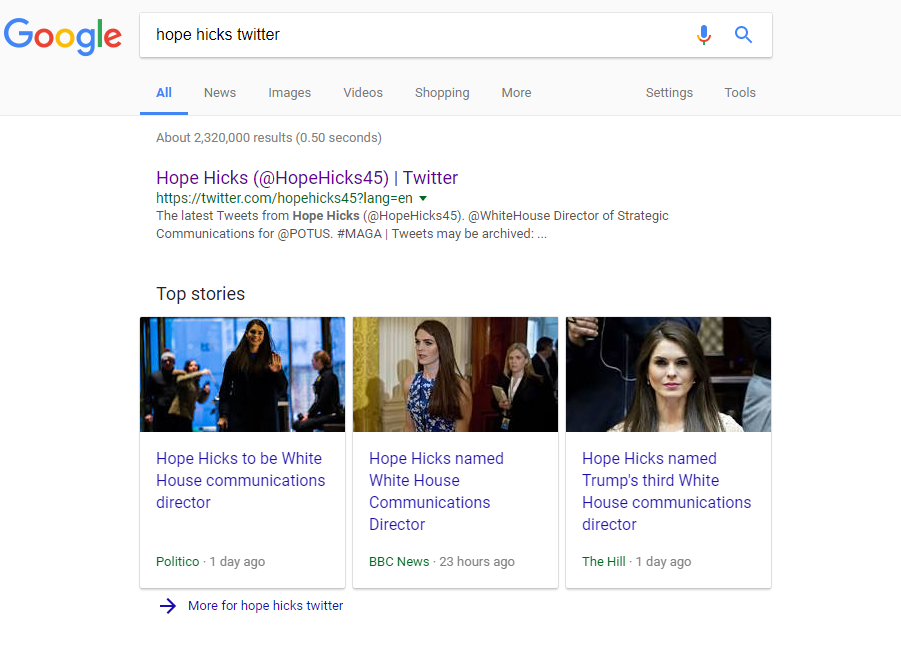Go to Google home via logo
Viewport: 901px width, 649px height.
(63, 36)
